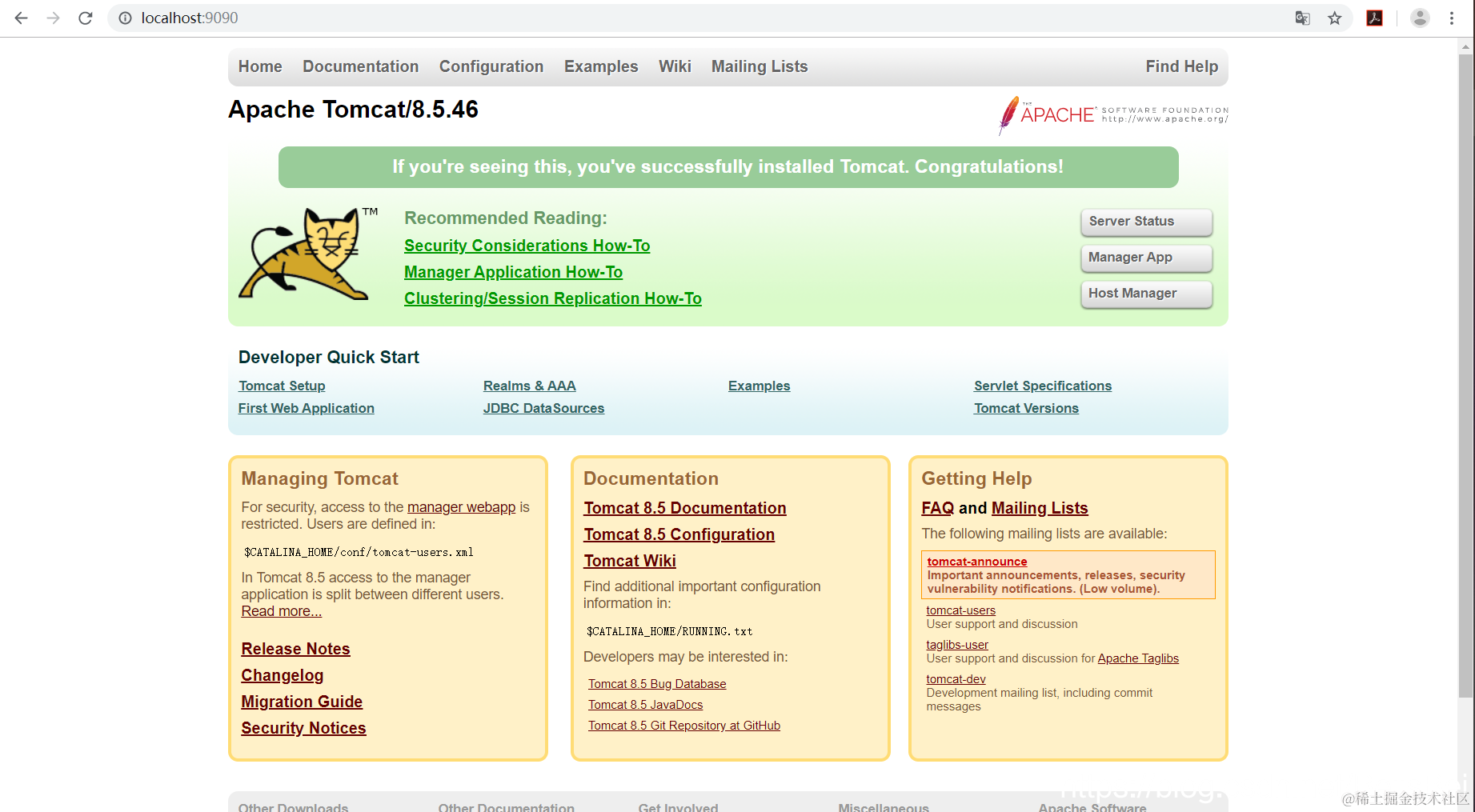Click the page vertical scrollbar thumb

pos(1466,376)
